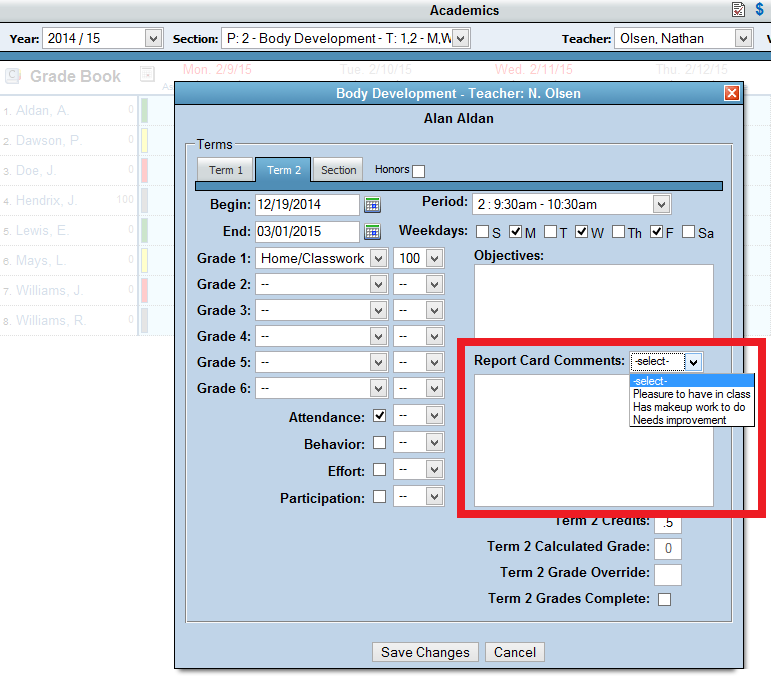Click the Save Changes button
Screen dimensions: 771x684
(425, 652)
